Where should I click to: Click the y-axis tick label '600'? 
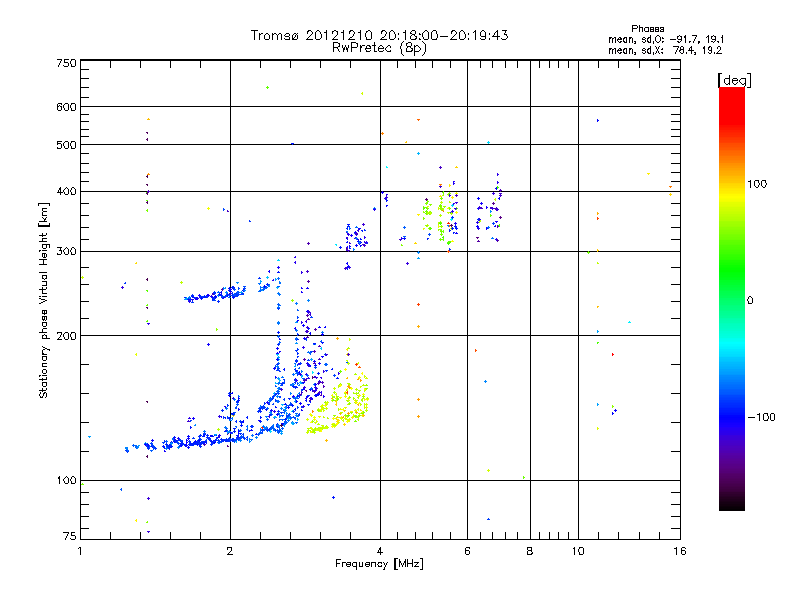(x=66, y=107)
